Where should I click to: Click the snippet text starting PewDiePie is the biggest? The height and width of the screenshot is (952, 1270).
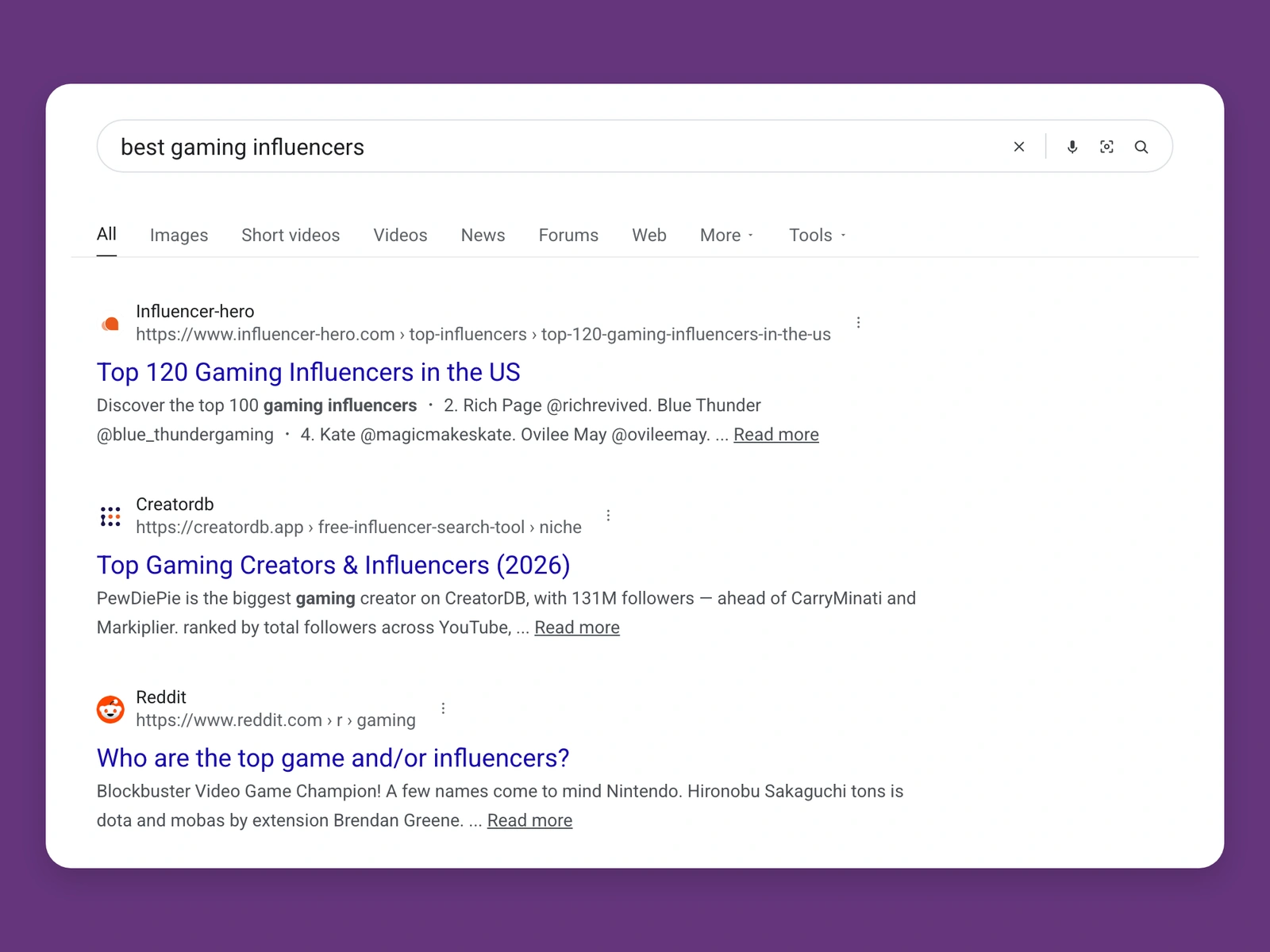pos(506,612)
